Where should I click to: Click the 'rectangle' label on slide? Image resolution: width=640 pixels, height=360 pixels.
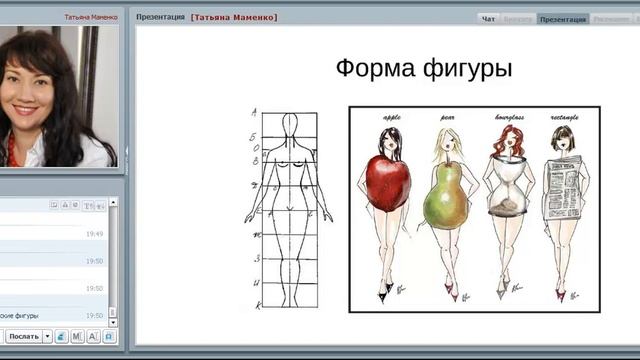tap(564, 118)
